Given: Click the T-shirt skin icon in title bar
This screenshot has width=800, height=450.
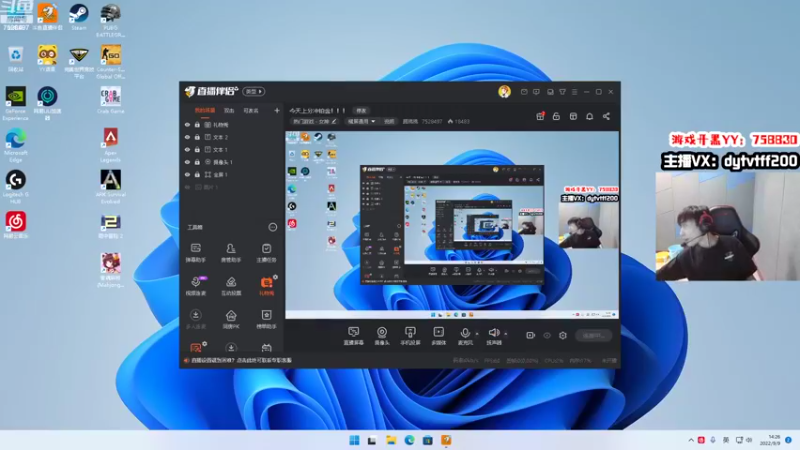Looking at the screenshot, I should coord(562,92).
